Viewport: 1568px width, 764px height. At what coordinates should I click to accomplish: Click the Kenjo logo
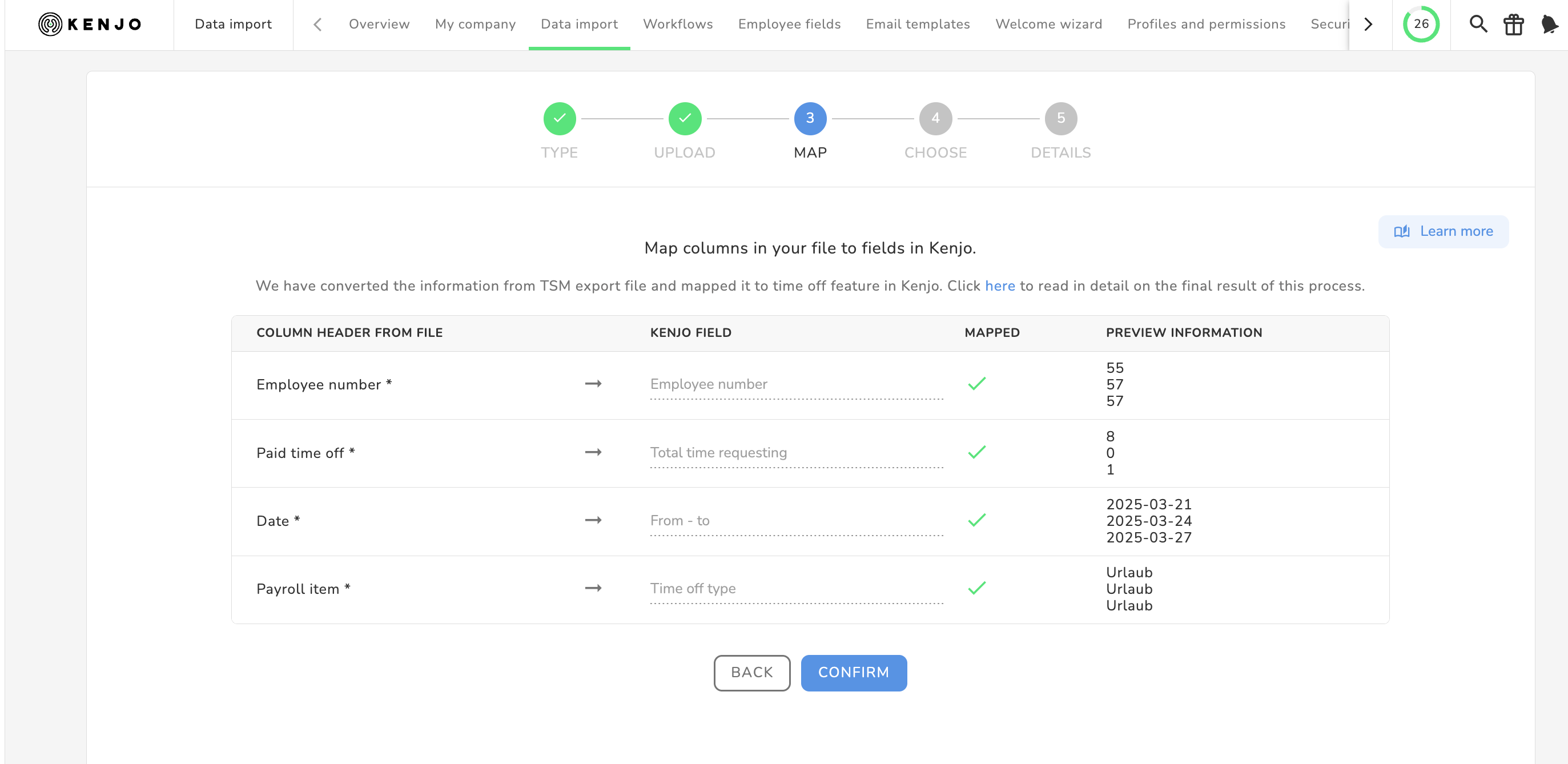click(x=90, y=25)
